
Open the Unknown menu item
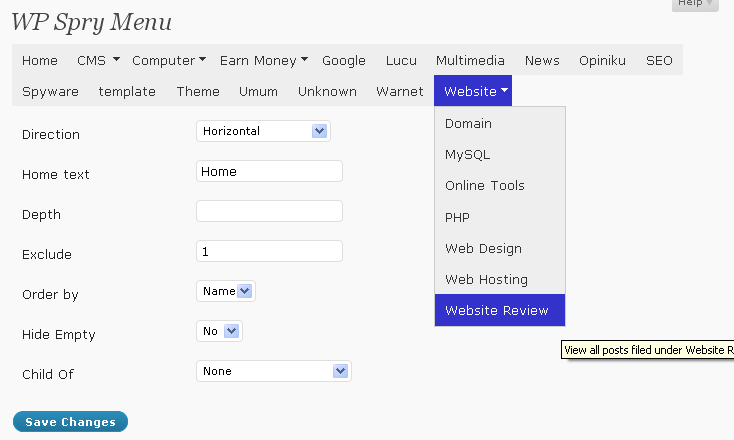(x=327, y=91)
